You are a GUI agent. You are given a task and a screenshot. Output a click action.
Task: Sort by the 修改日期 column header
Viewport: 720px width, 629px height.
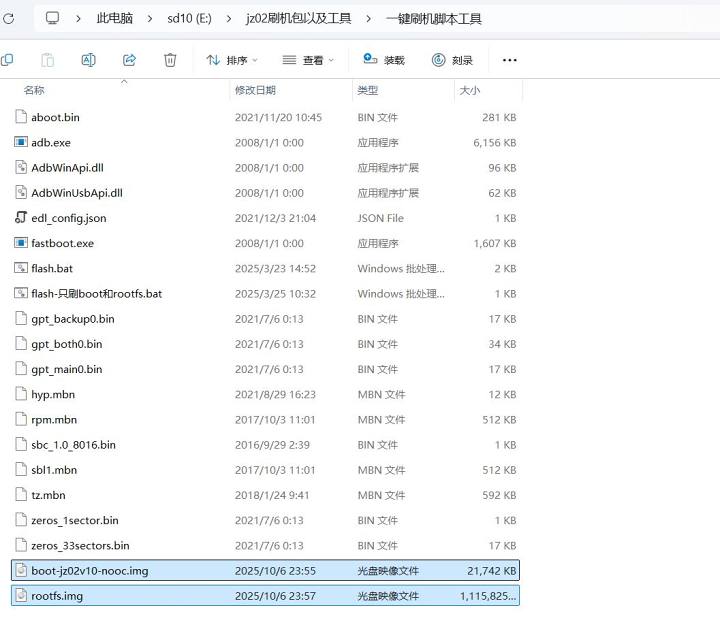(x=255, y=91)
